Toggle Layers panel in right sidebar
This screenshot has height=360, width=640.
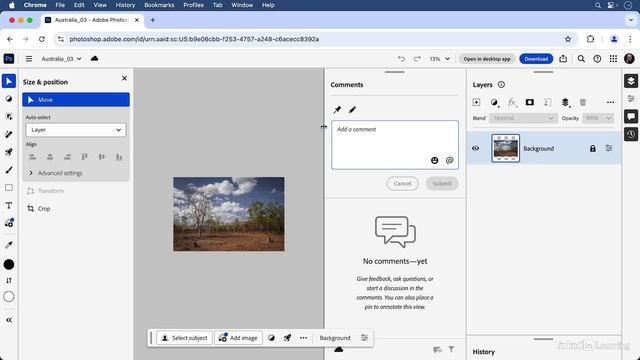(631, 81)
